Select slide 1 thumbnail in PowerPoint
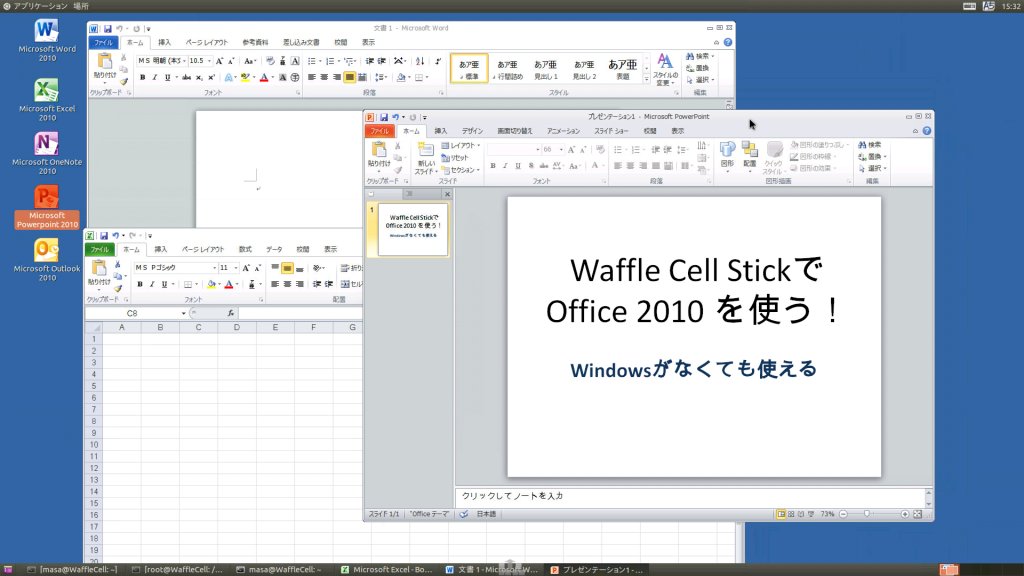This screenshot has height=576, width=1024. tap(413, 229)
